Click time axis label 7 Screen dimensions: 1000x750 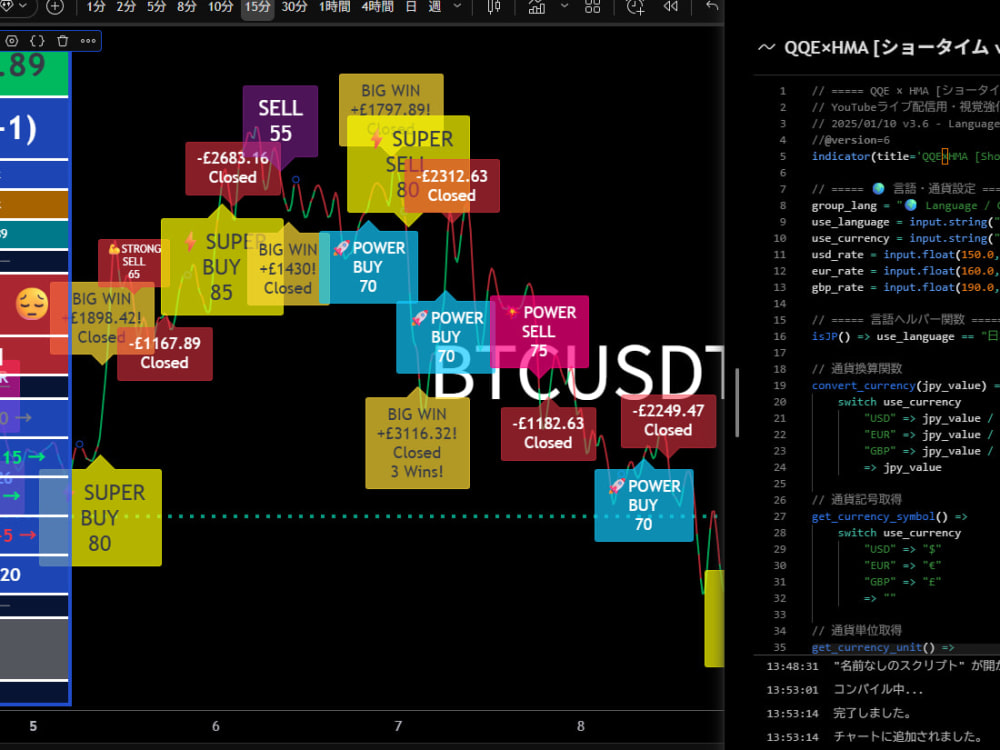(x=398, y=726)
